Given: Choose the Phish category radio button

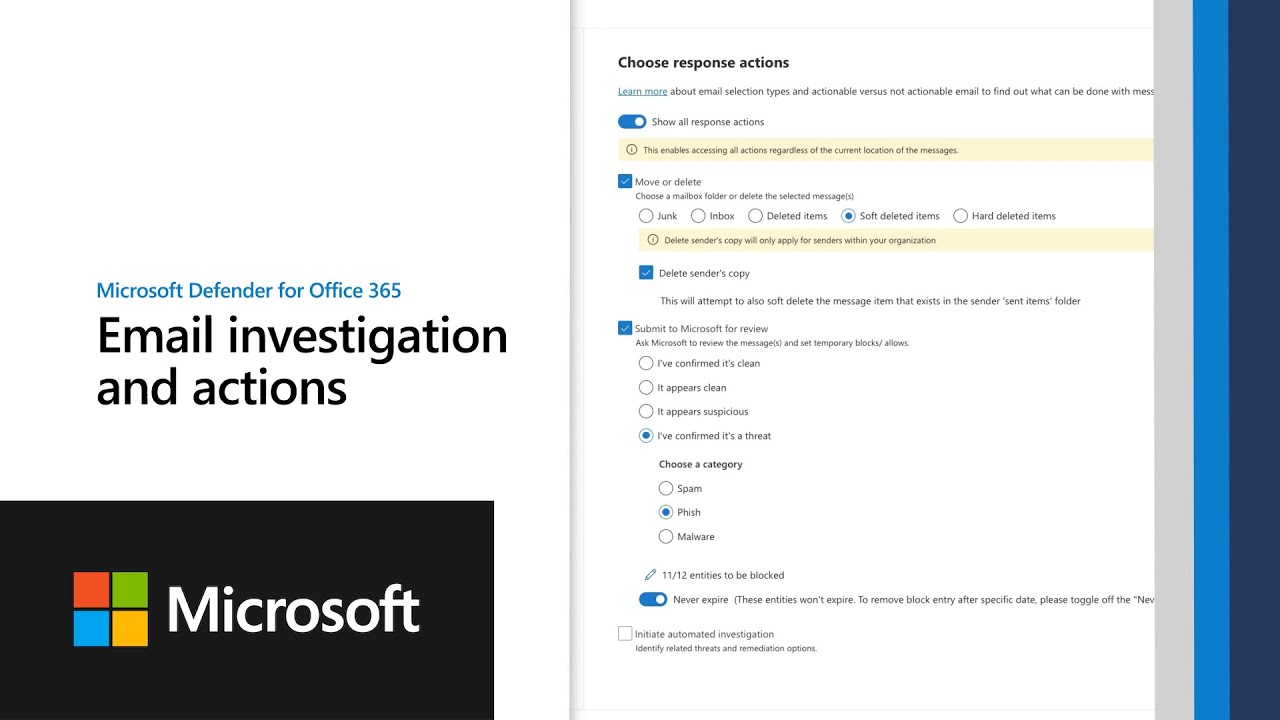Looking at the screenshot, I should (666, 512).
